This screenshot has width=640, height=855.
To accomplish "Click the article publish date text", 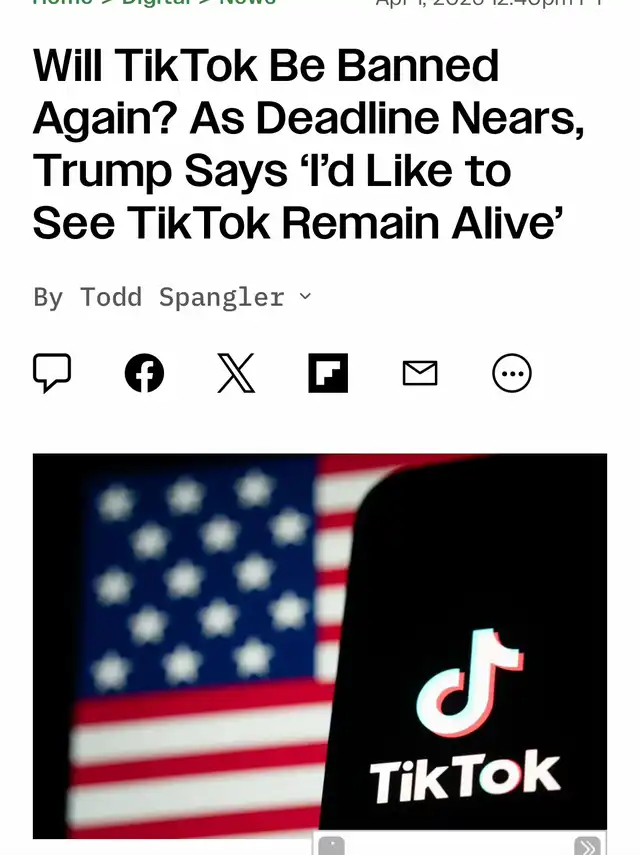I will click(x=489, y=2).
